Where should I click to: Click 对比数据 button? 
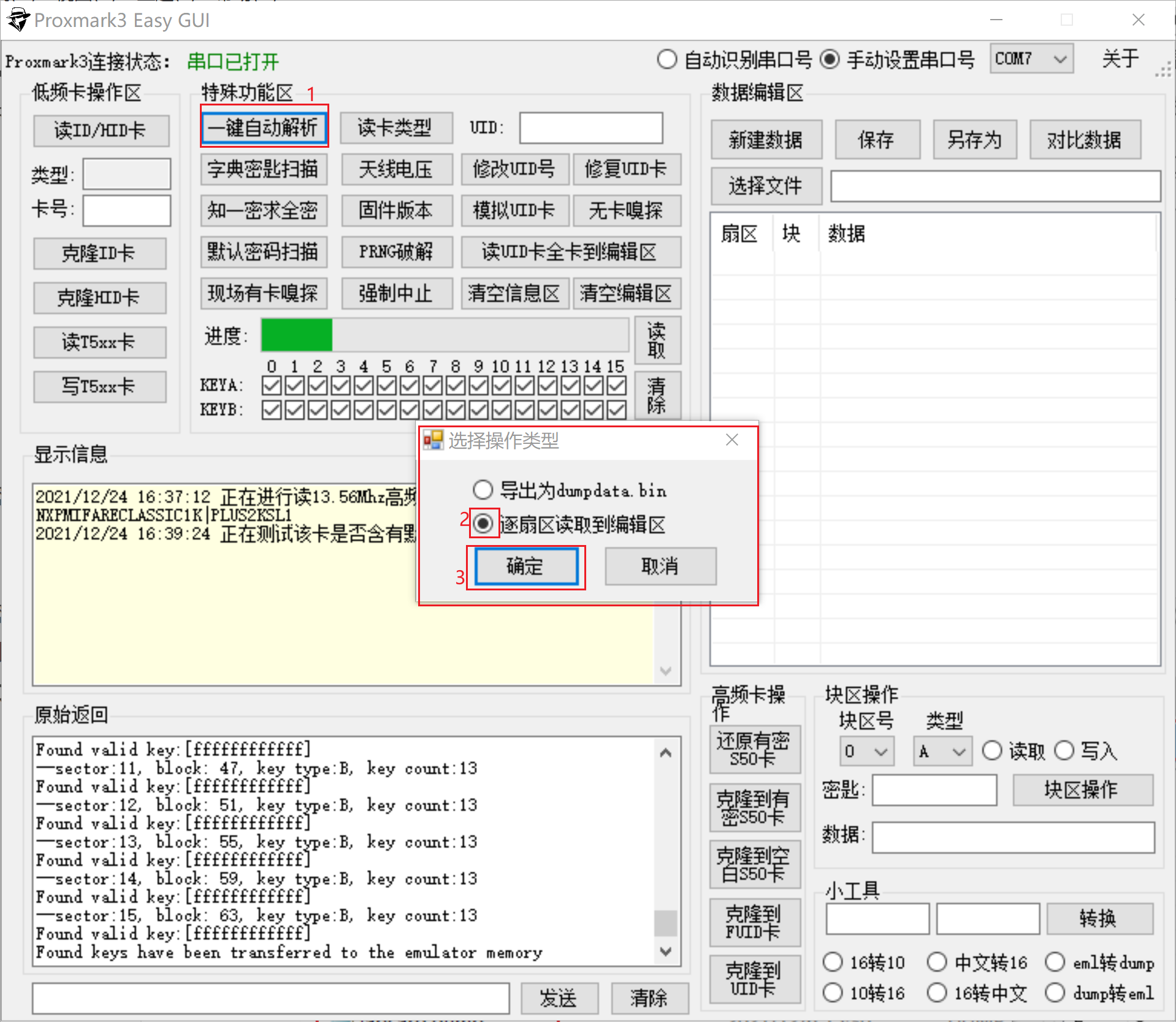(x=1085, y=140)
